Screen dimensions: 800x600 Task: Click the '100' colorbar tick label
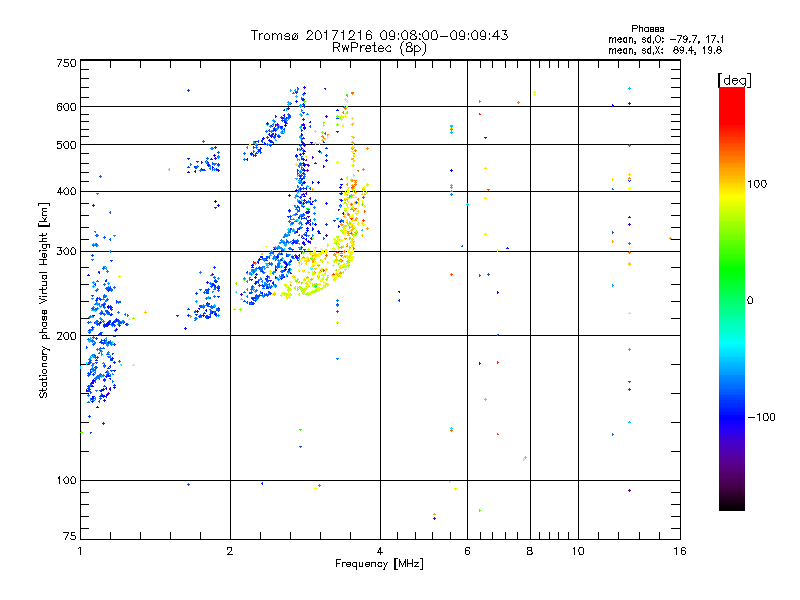[757, 184]
